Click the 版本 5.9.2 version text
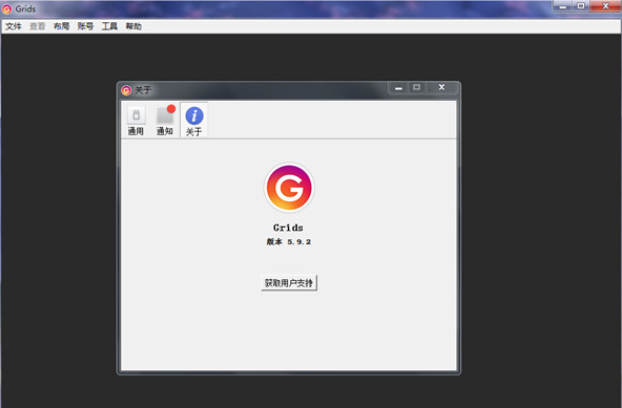Screen dimensions: 622x408 (x=288, y=242)
